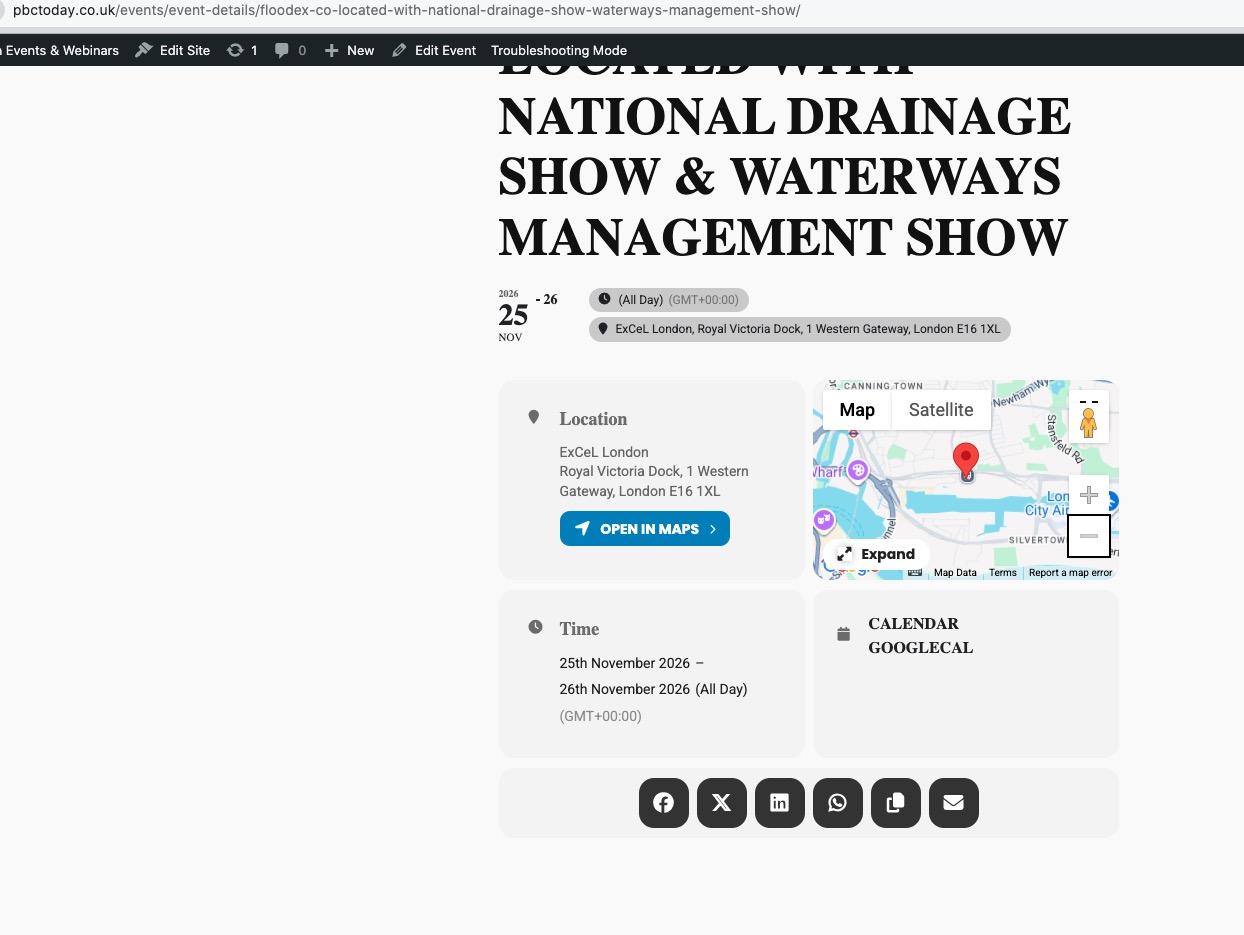Share event on X (Twitter)
The width and height of the screenshot is (1244, 935).
pos(721,803)
